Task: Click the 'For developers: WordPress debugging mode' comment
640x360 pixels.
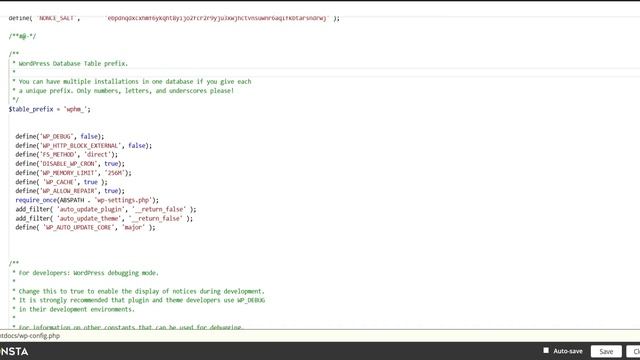Action: tap(85, 273)
